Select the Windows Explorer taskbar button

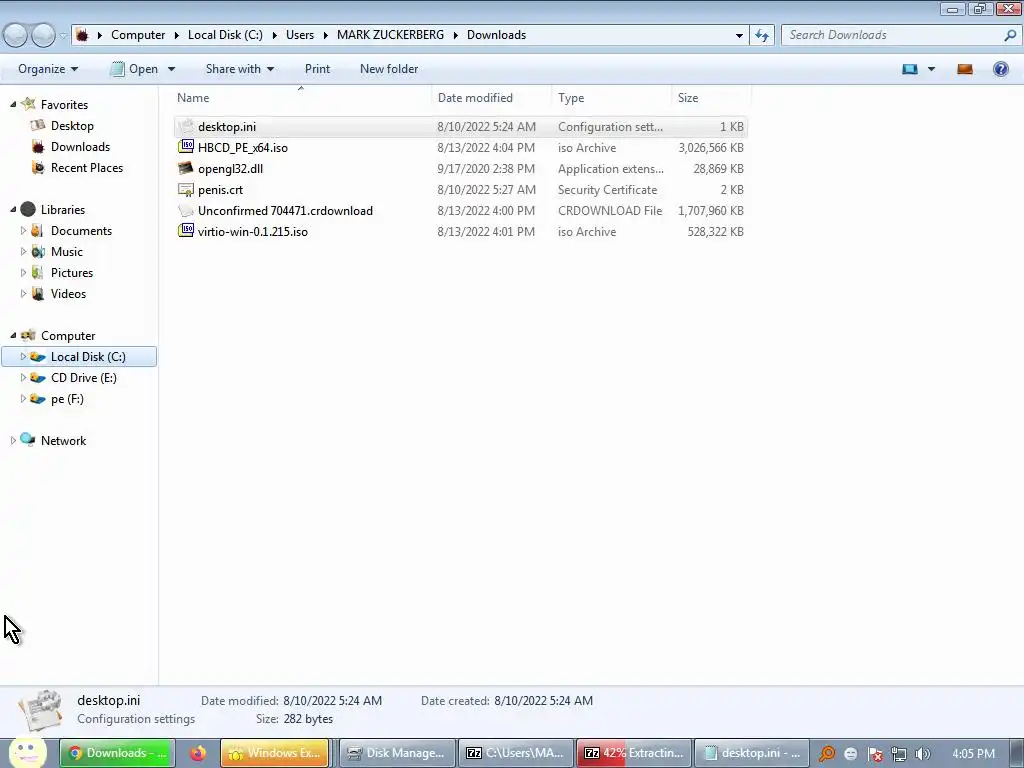(275, 753)
